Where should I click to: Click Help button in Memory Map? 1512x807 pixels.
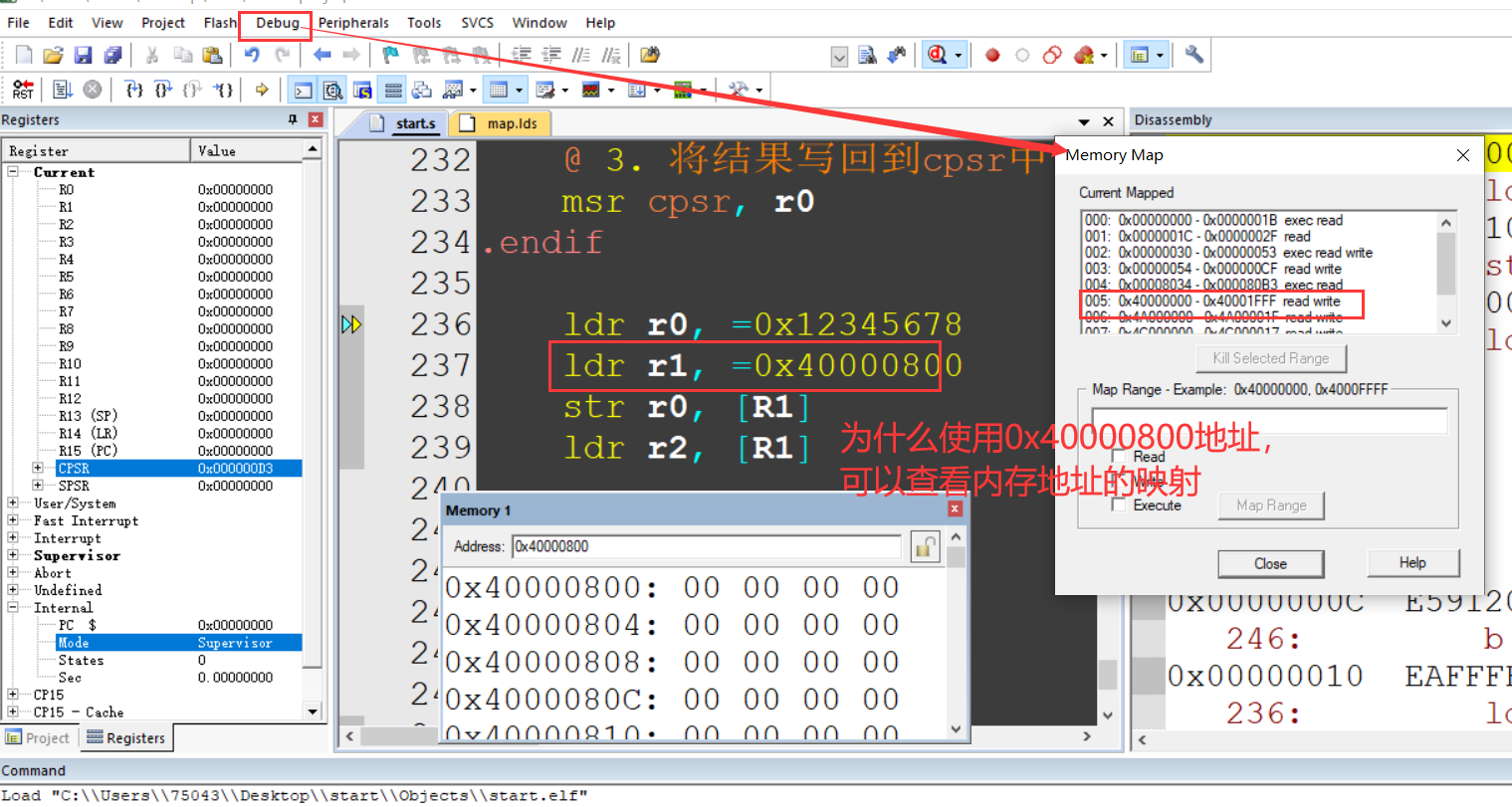point(1412,563)
